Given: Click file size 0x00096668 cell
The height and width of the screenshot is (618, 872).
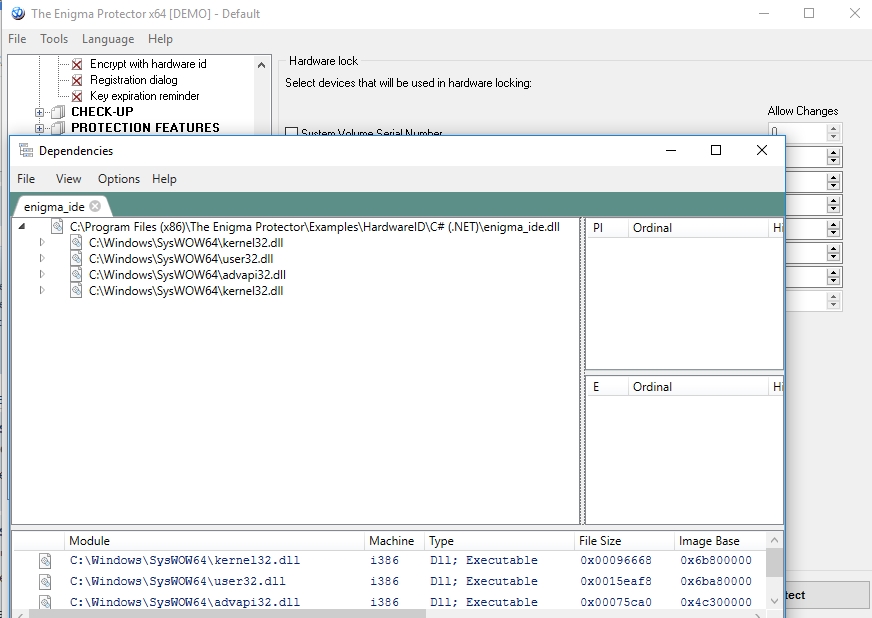Looking at the screenshot, I should click(x=616, y=560).
